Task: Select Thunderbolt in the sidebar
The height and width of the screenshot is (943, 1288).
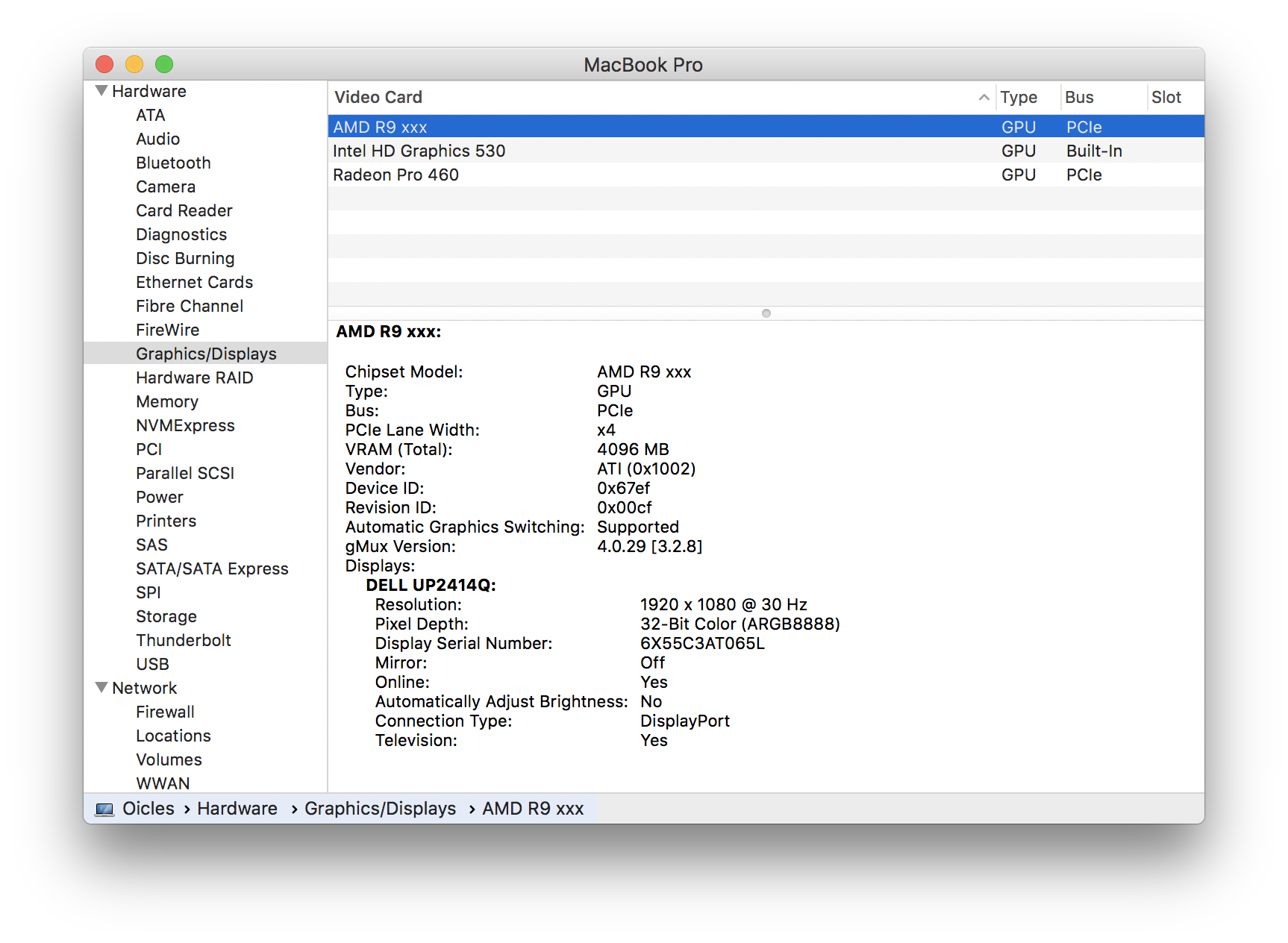Action: tap(183, 640)
